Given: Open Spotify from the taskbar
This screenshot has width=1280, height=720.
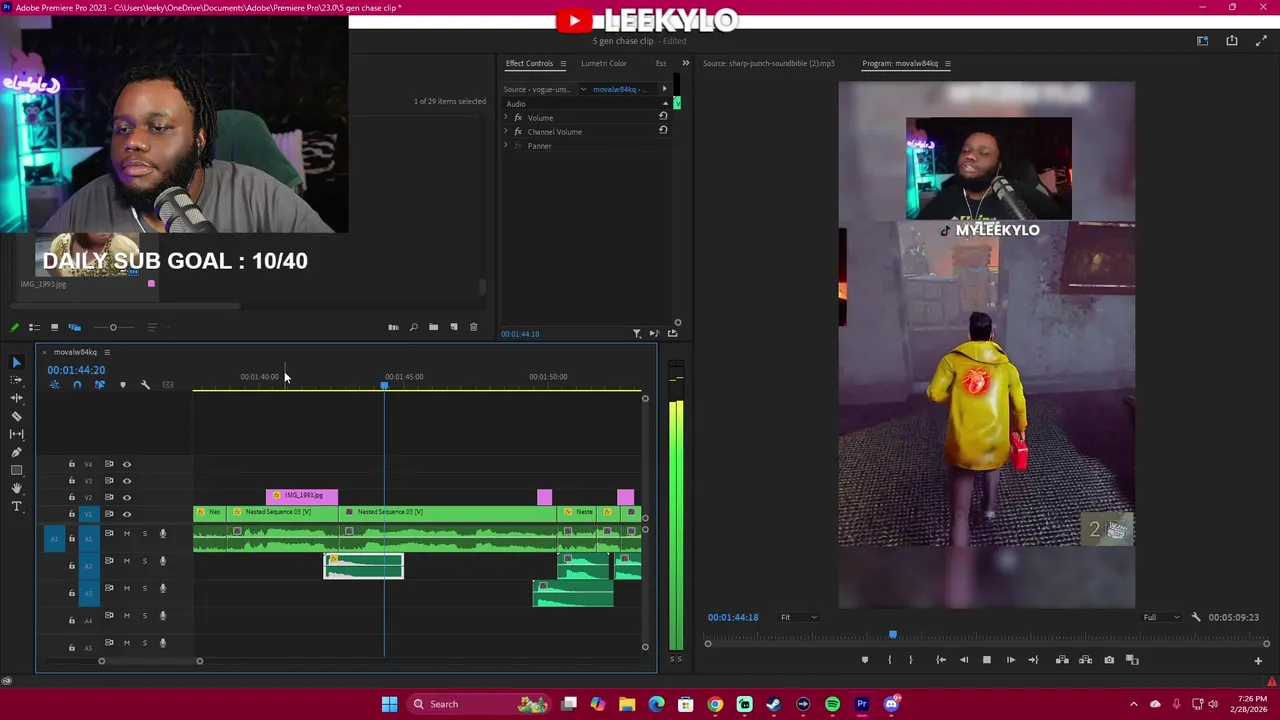Looking at the screenshot, I should click(x=832, y=704).
